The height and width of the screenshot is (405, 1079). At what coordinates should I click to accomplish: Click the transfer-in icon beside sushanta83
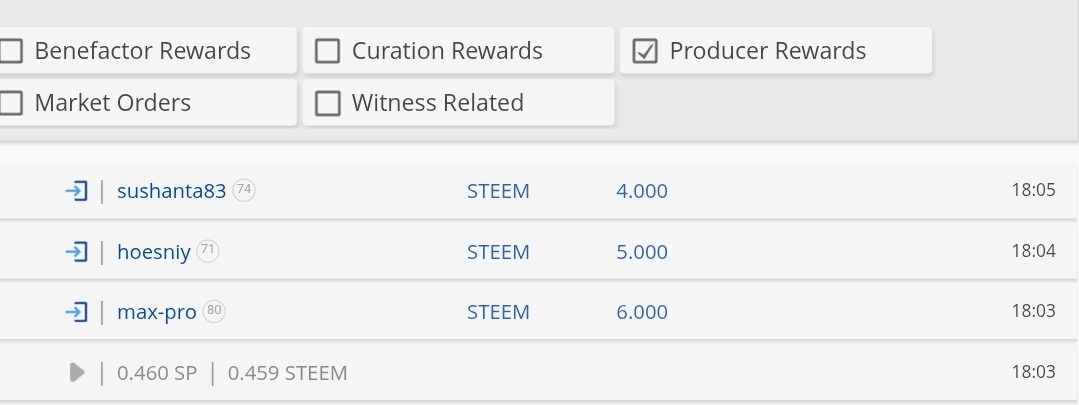pyautogui.click(x=76, y=190)
